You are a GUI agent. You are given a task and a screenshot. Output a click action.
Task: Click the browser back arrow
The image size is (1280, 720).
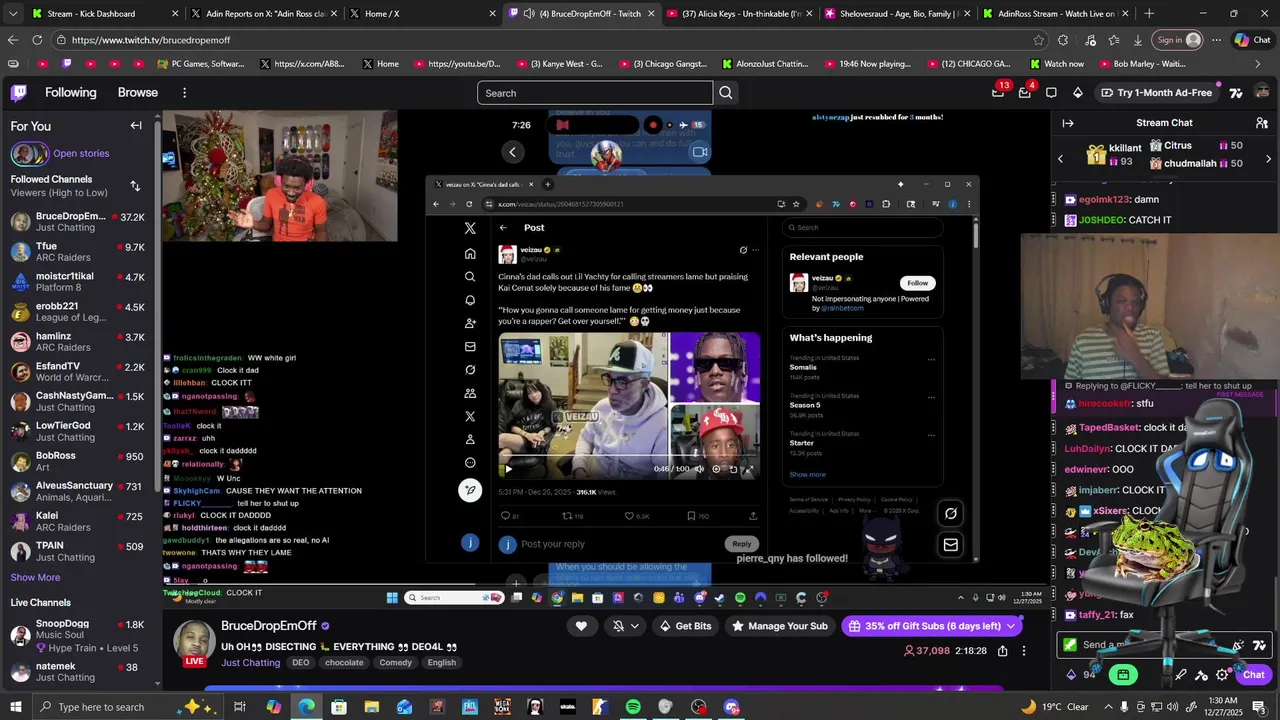pos(12,40)
